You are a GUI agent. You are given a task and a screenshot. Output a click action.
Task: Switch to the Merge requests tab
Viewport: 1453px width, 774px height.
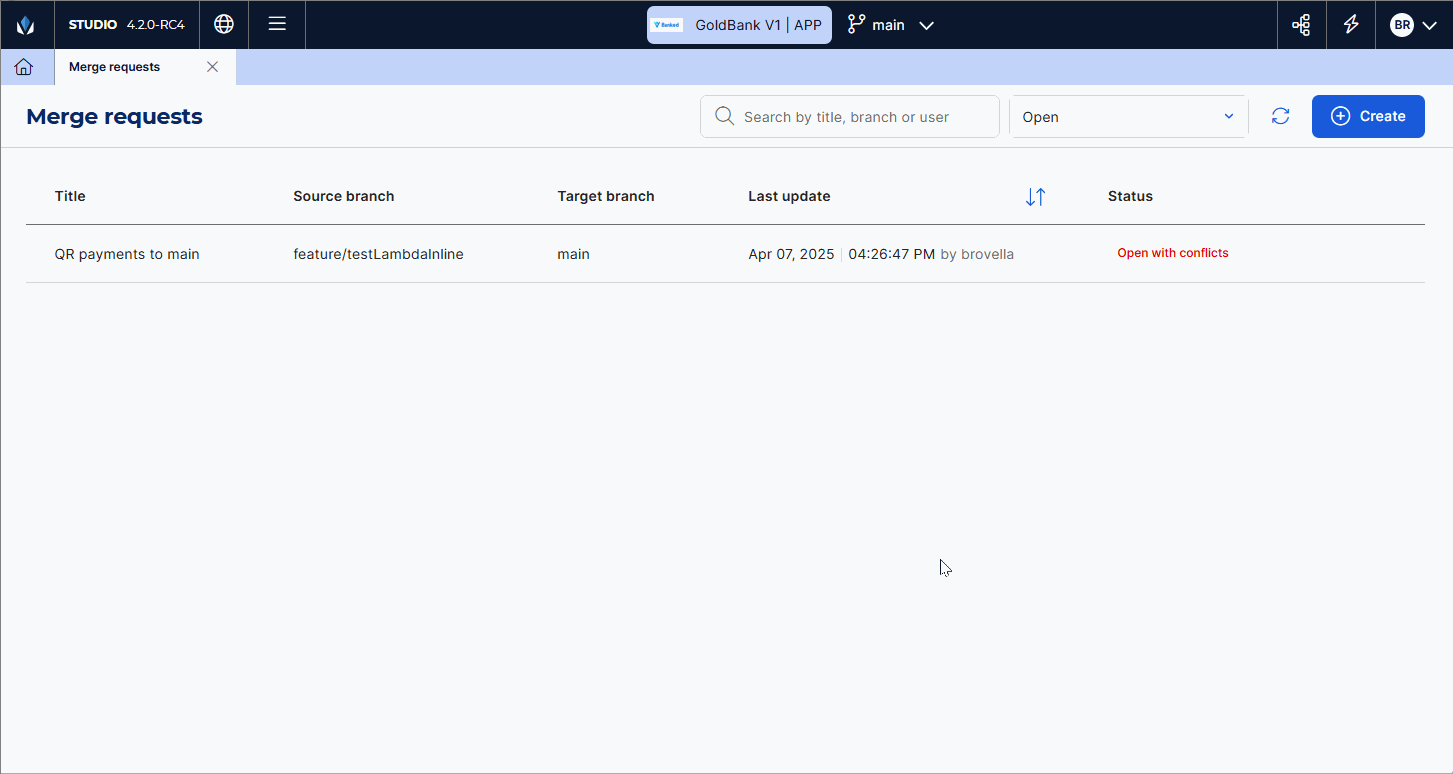114,67
